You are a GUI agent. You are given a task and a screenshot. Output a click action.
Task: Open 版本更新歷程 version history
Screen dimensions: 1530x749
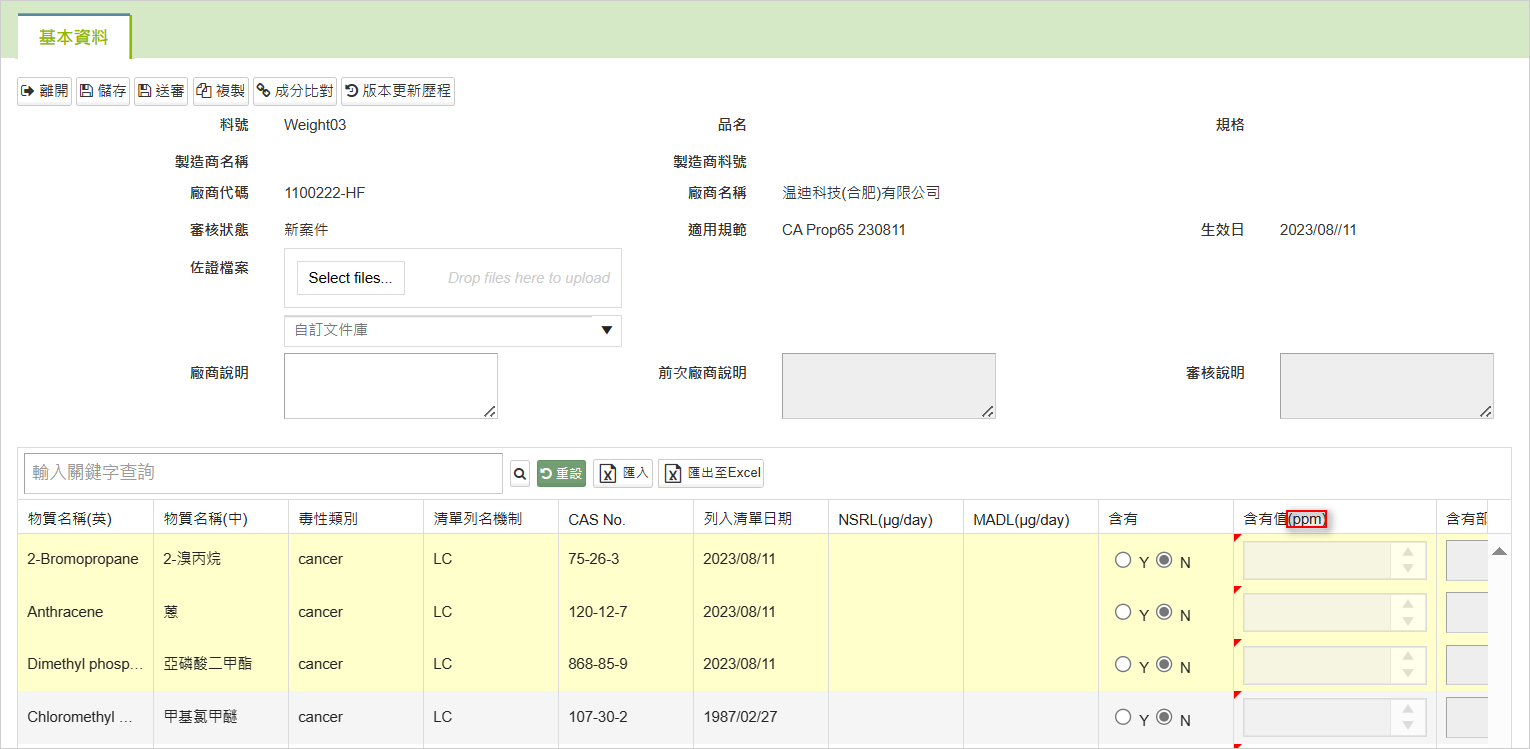pyautogui.click(x=398, y=91)
